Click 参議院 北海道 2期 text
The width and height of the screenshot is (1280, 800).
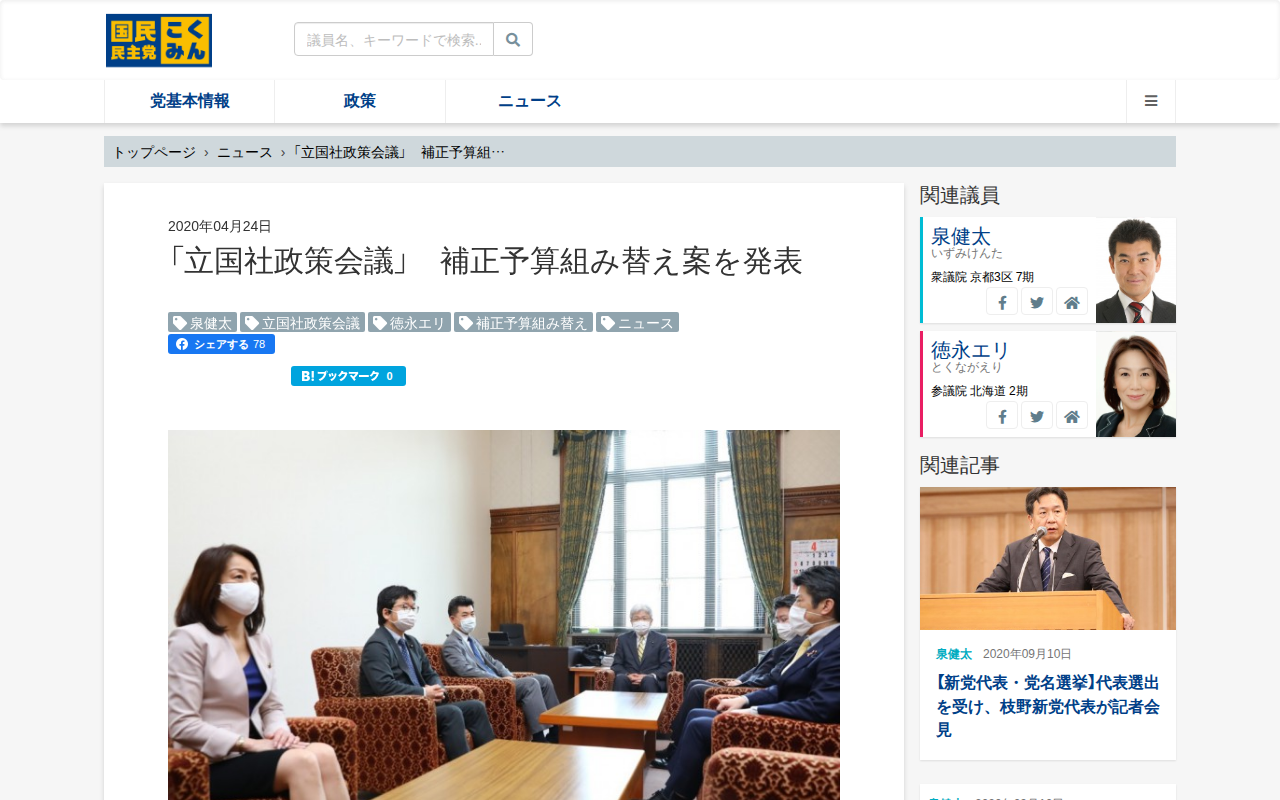979,391
